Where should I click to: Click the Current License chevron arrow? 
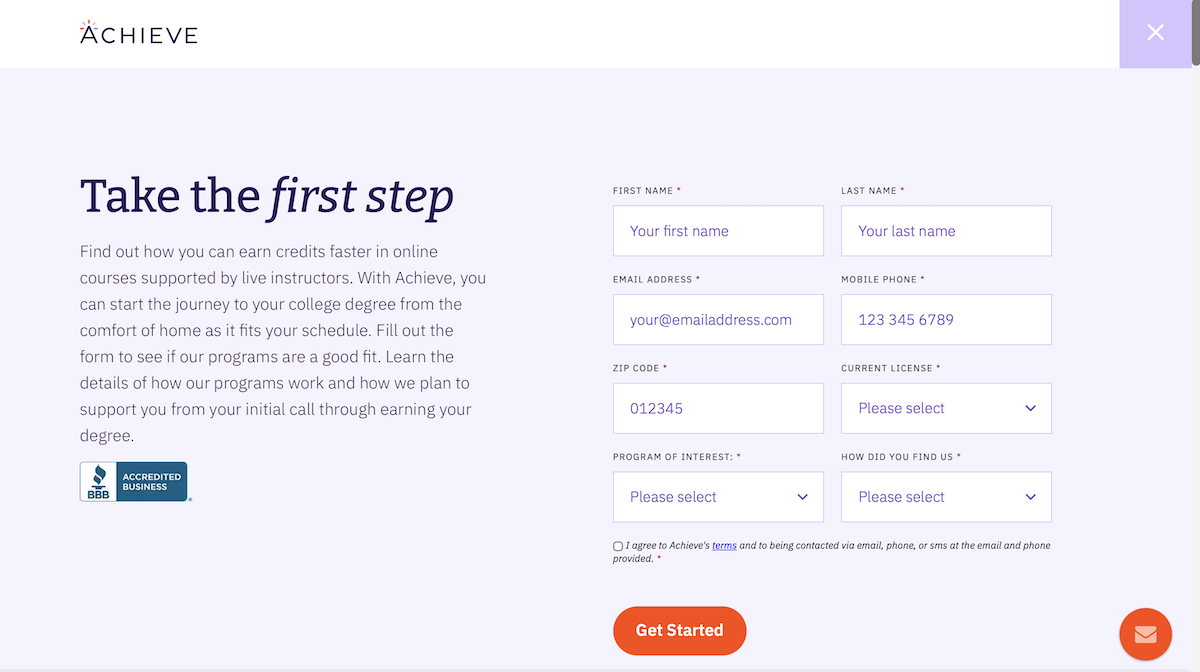[x=1031, y=408]
